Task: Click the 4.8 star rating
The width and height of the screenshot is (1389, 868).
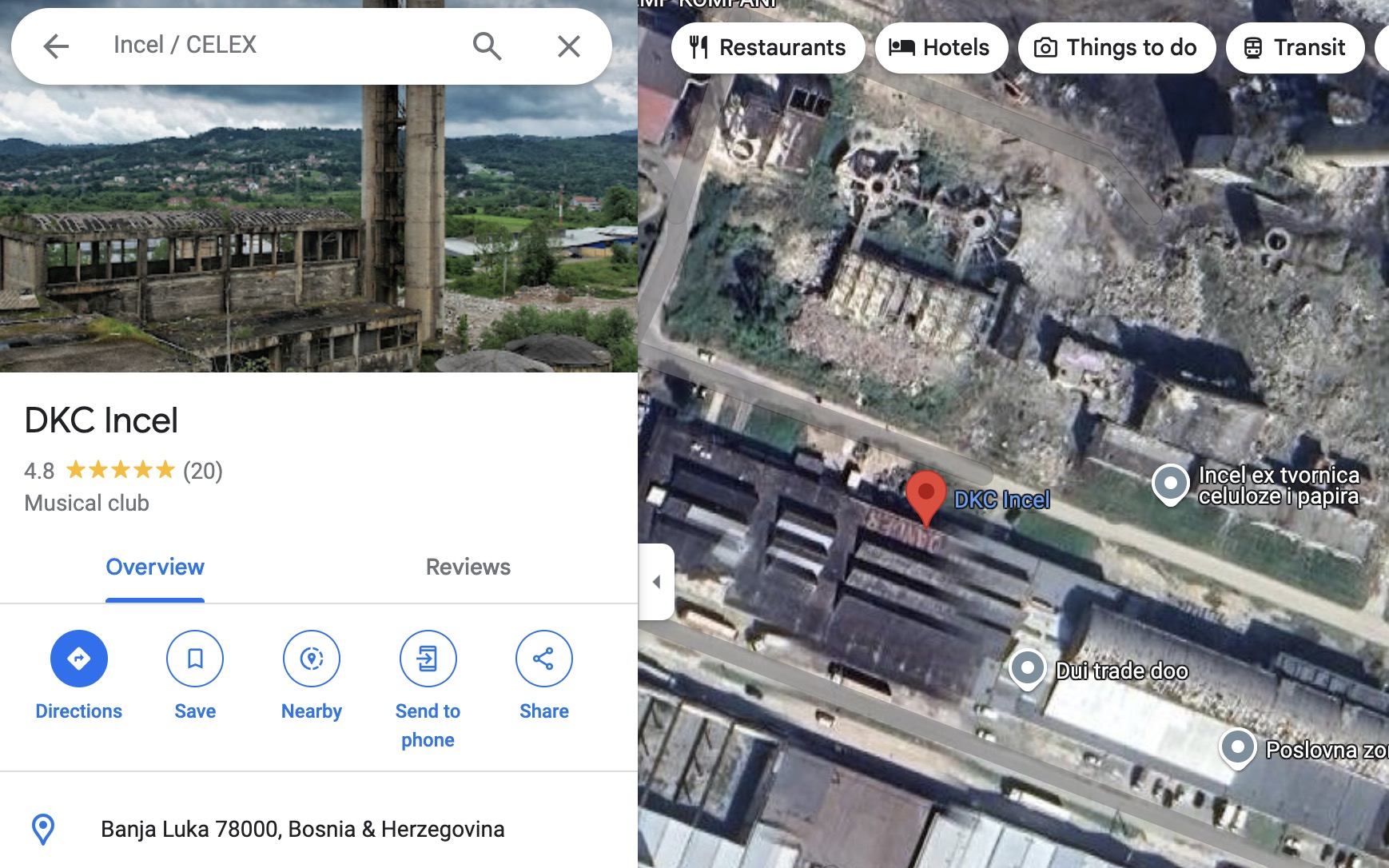Action: (x=99, y=471)
